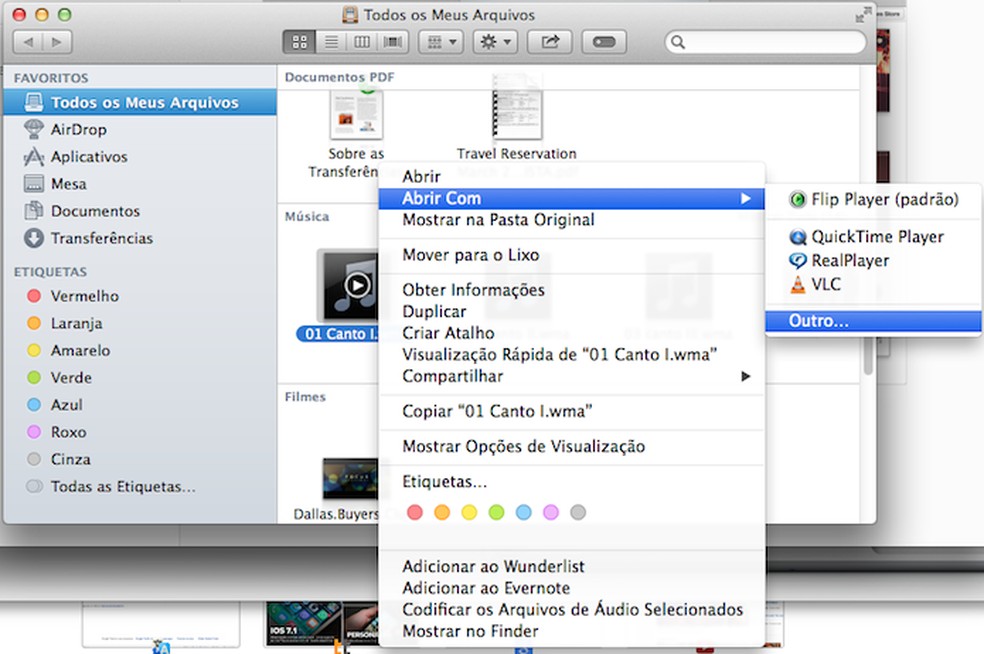
Task: Click the Share toolbar button
Action: point(550,42)
